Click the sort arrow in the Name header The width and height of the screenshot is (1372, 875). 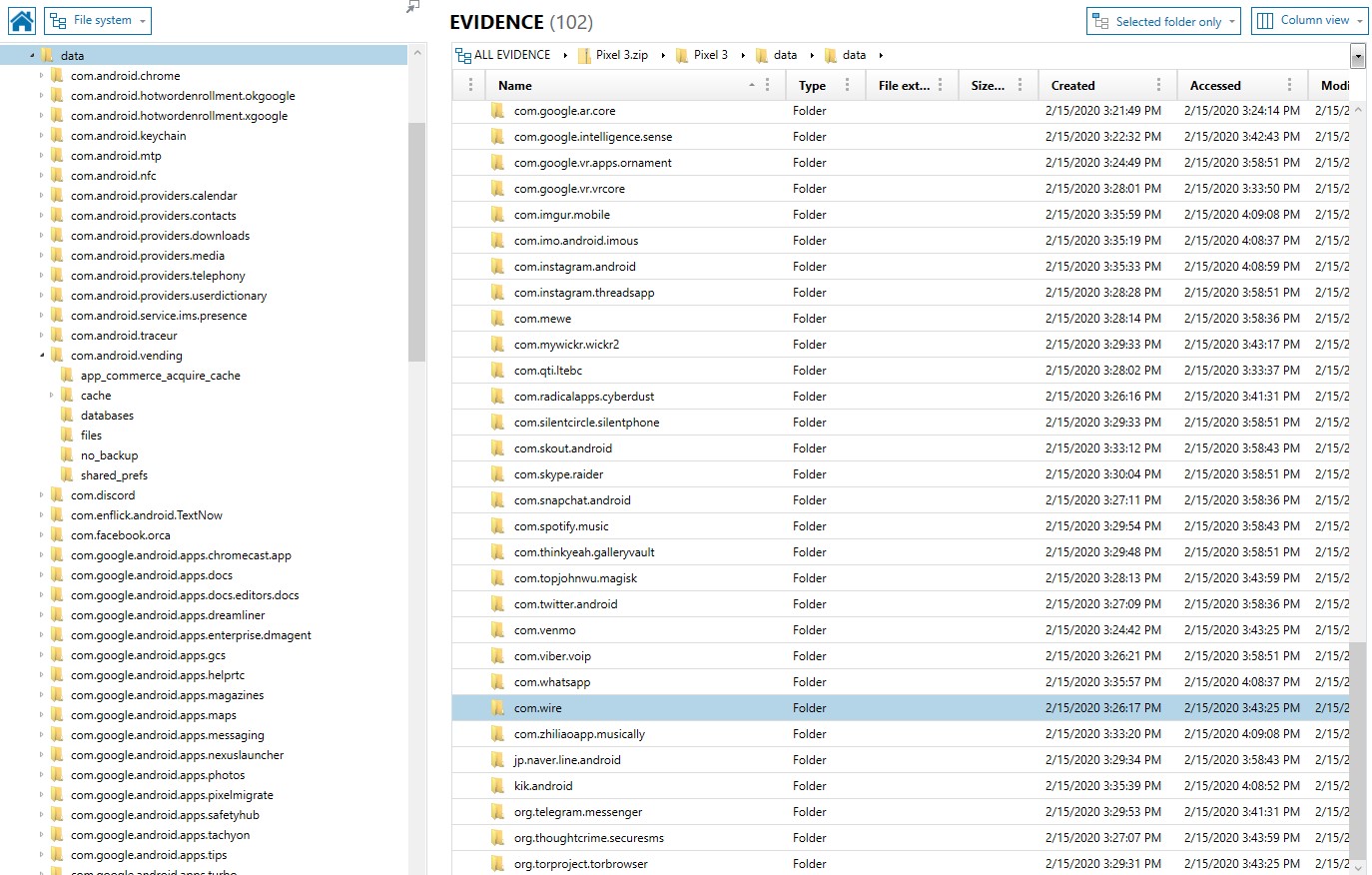pos(751,86)
